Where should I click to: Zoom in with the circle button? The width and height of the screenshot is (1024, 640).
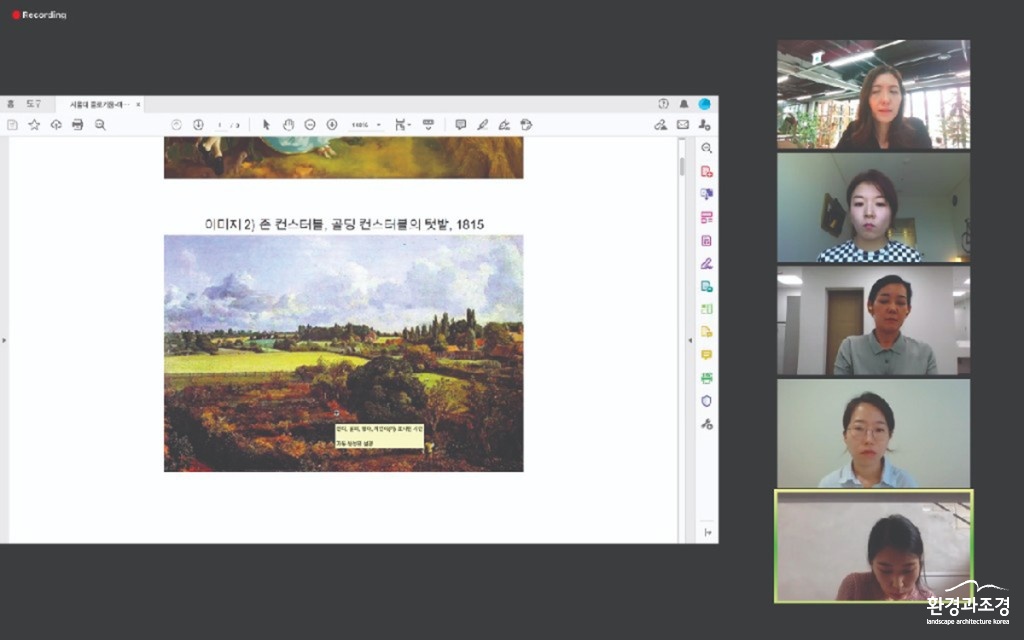click(332, 125)
